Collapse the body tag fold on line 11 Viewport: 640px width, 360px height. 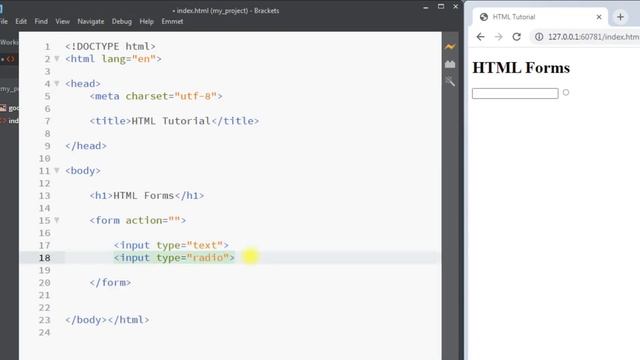pos(57,171)
